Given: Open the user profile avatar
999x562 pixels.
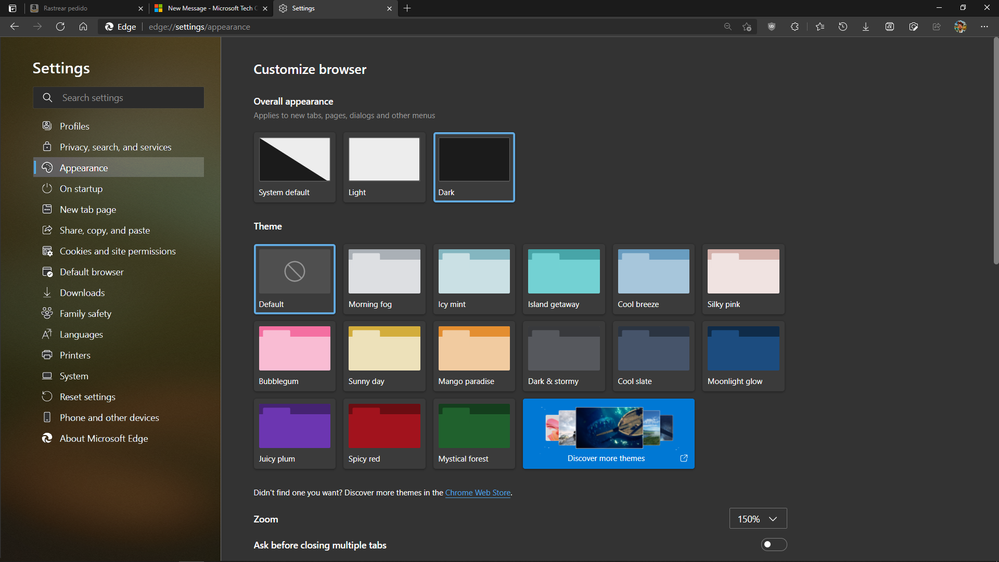Looking at the screenshot, I should tap(960, 27).
